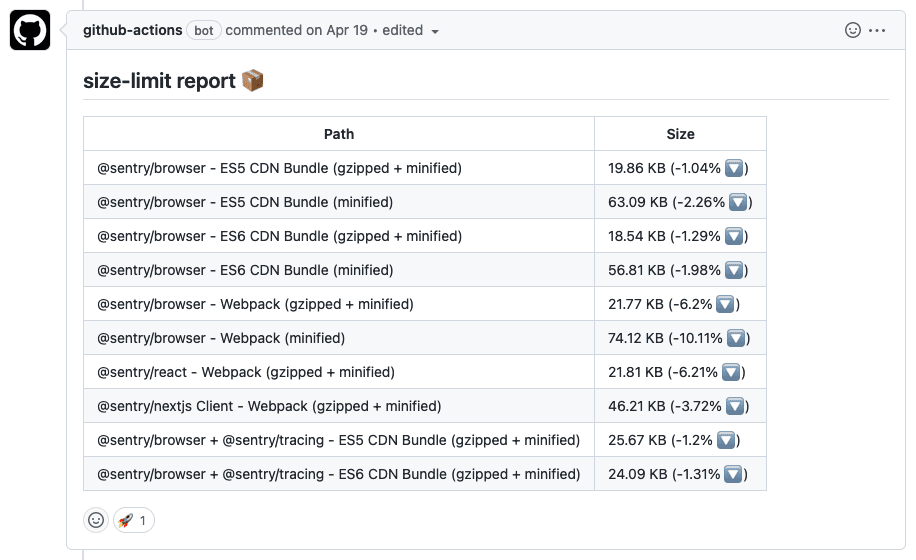Select '@sentry/browser - ES5 CDN Bundle (gzipped + minified)'
The image size is (916, 560).
point(279,168)
